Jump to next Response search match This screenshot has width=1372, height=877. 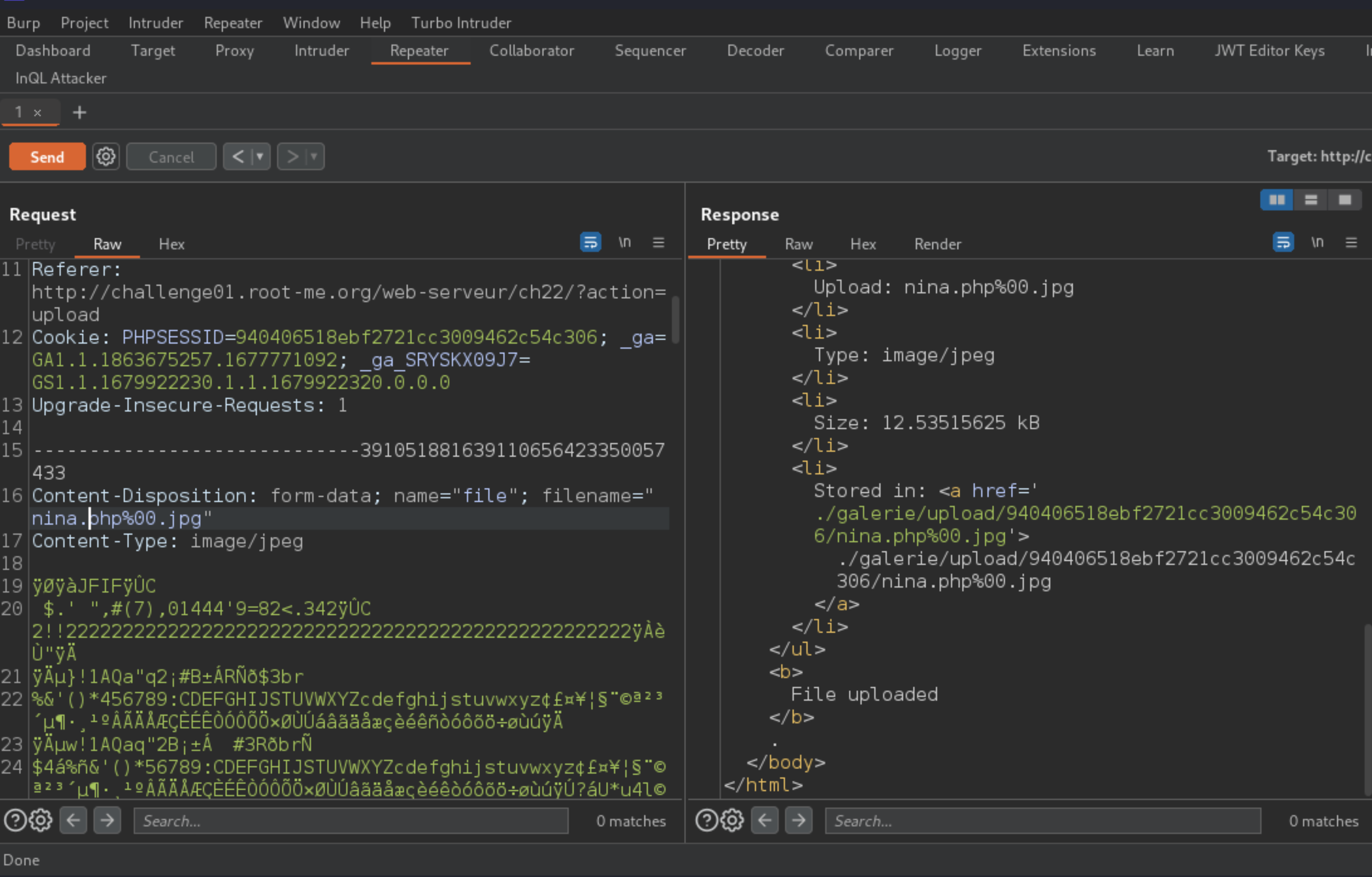[x=799, y=821]
